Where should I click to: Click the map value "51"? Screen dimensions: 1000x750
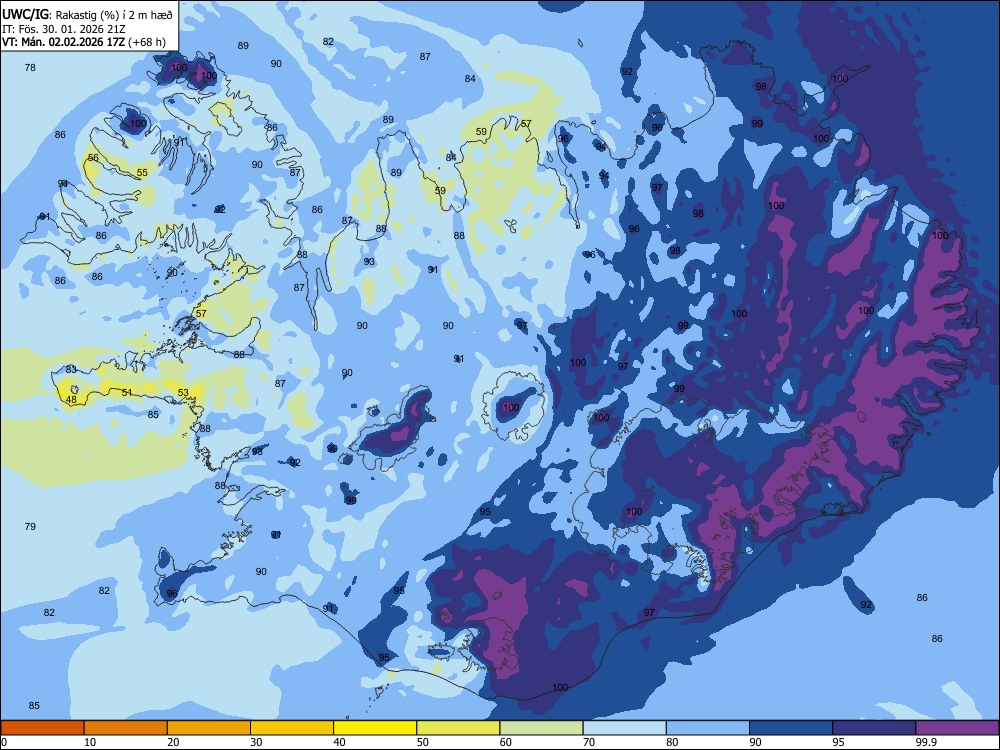pos(127,392)
